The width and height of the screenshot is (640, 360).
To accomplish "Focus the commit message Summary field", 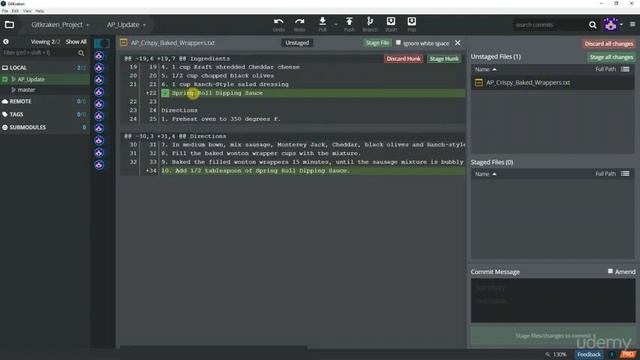I will (553, 288).
